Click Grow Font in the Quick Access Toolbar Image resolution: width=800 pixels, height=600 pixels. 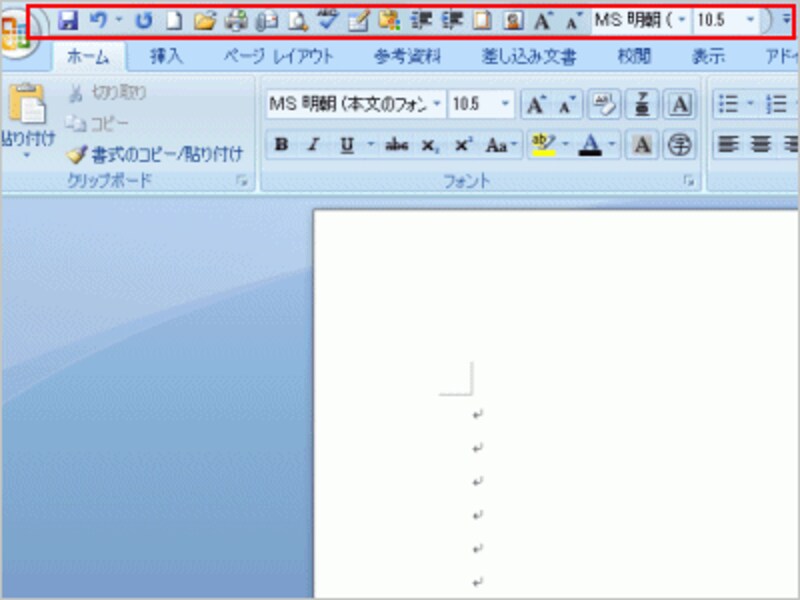click(543, 21)
